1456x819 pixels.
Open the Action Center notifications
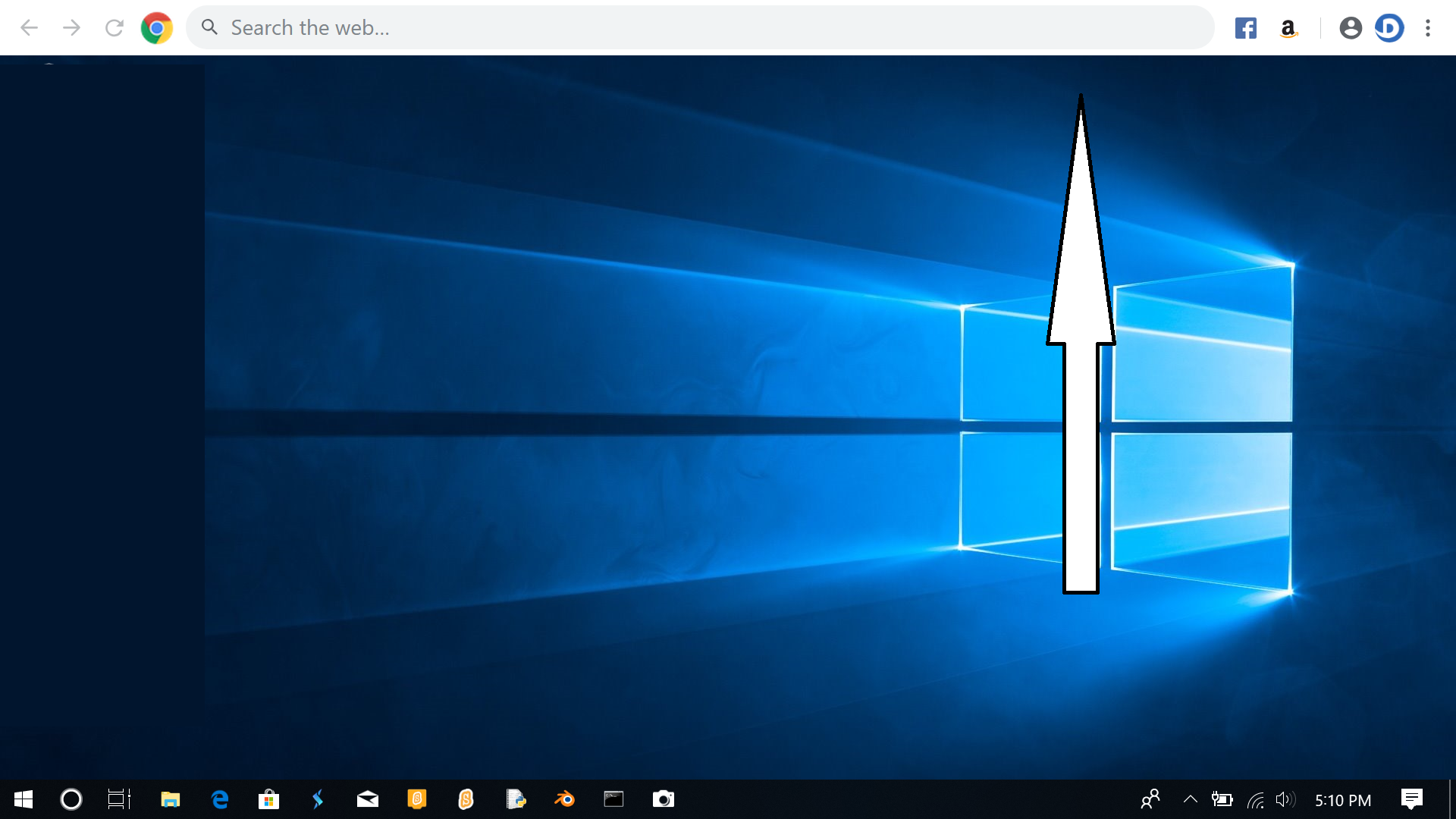pyautogui.click(x=1412, y=799)
